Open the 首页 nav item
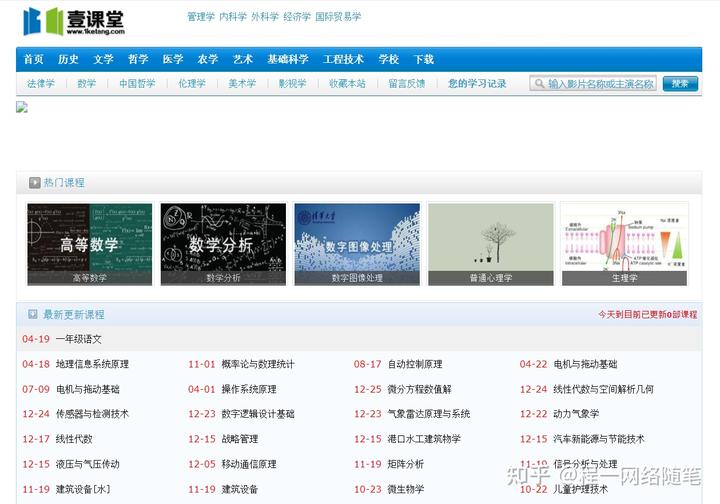720x504 pixels. (x=34, y=59)
